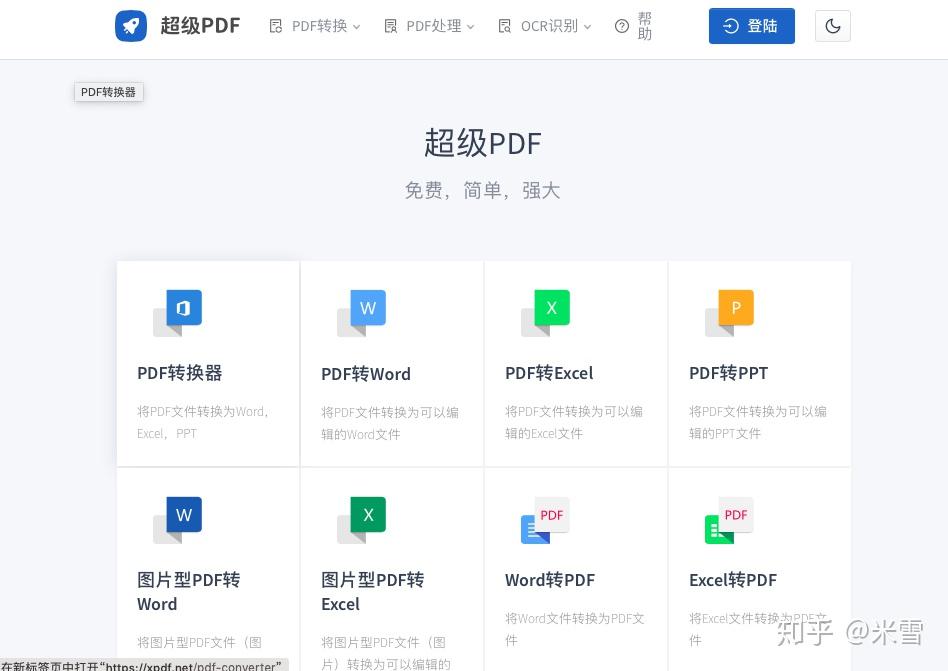Click the 超级PDF rocket logo icon

131,26
